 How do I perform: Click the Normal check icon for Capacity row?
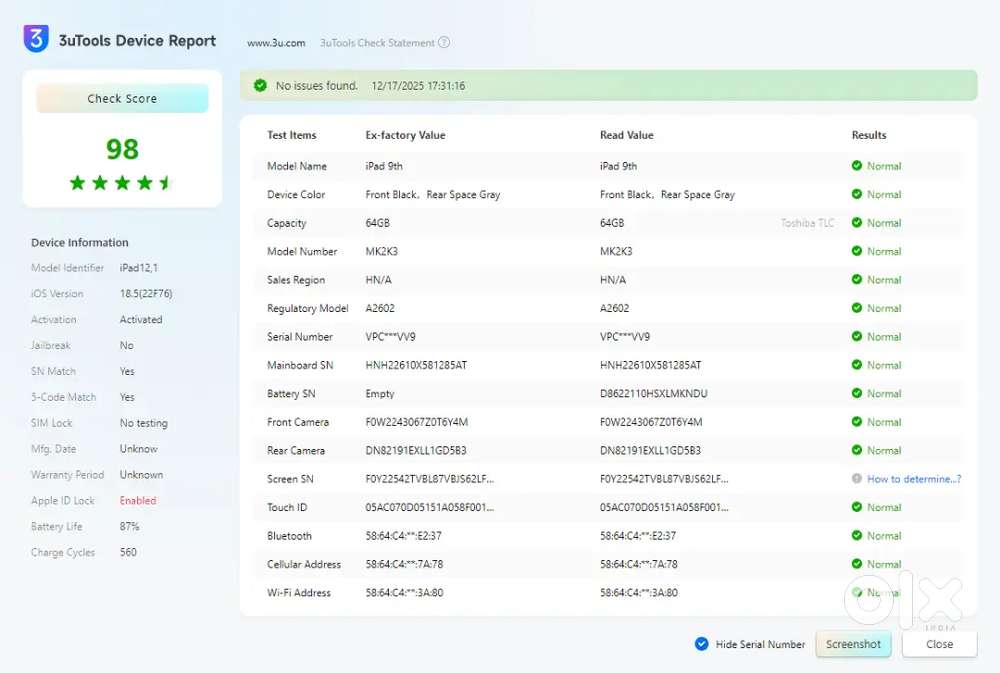(857, 223)
